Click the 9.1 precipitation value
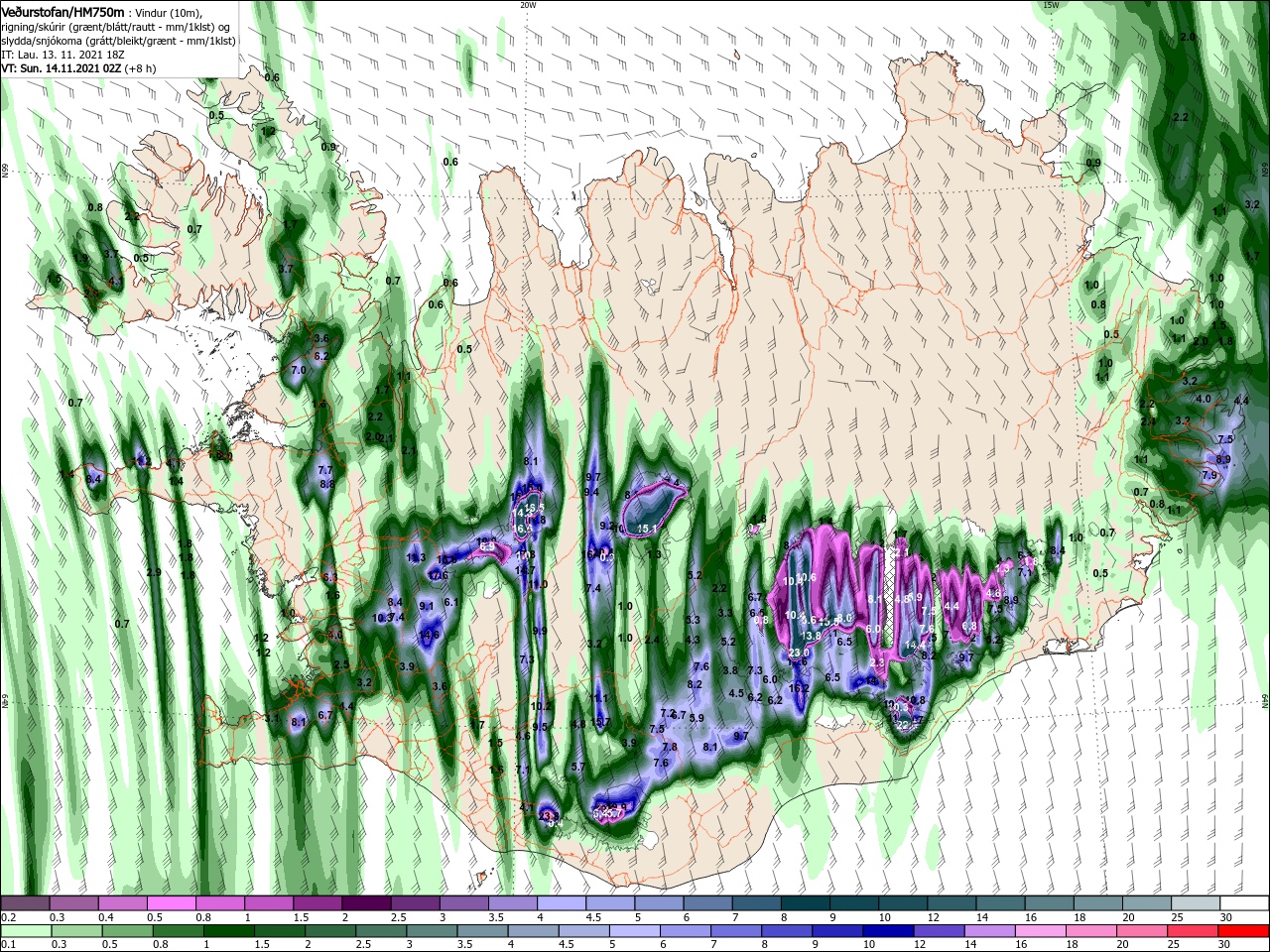Screen dimensions: 1270x952 (427, 606)
